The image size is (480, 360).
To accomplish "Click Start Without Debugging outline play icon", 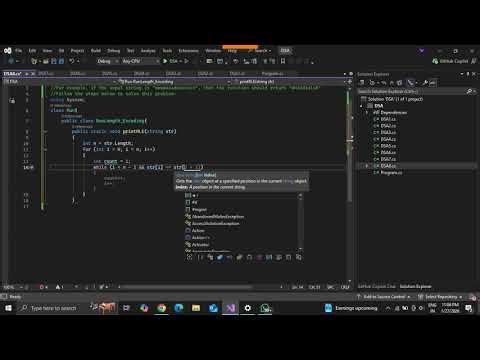I will pyautogui.click(x=187, y=61).
